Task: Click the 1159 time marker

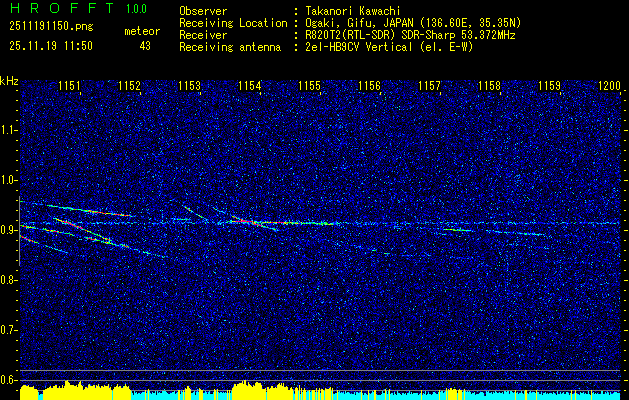Action: 549,86
